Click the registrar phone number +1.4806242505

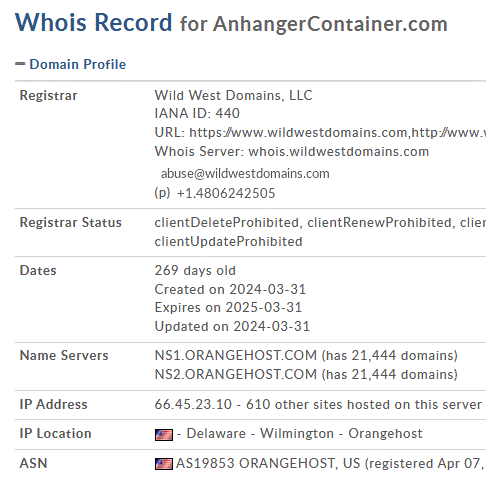coord(226,193)
